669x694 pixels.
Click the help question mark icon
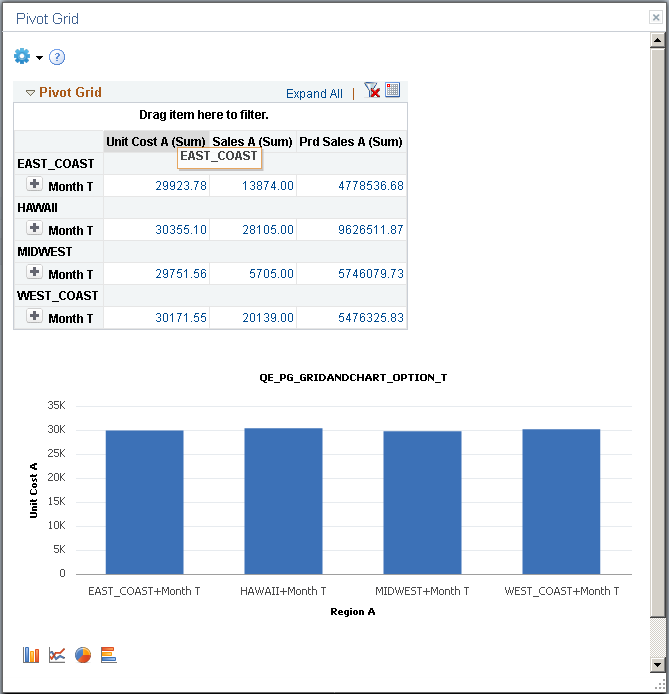pos(57,57)
